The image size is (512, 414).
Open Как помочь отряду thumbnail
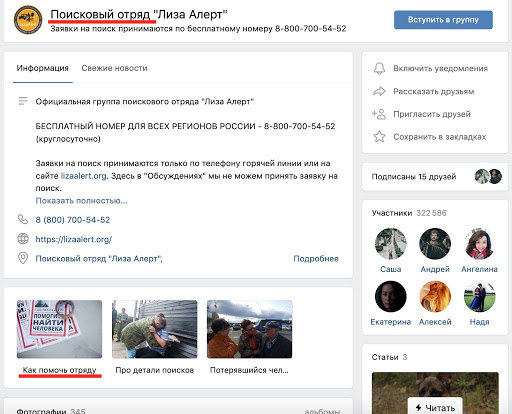[x=59, y=329]
